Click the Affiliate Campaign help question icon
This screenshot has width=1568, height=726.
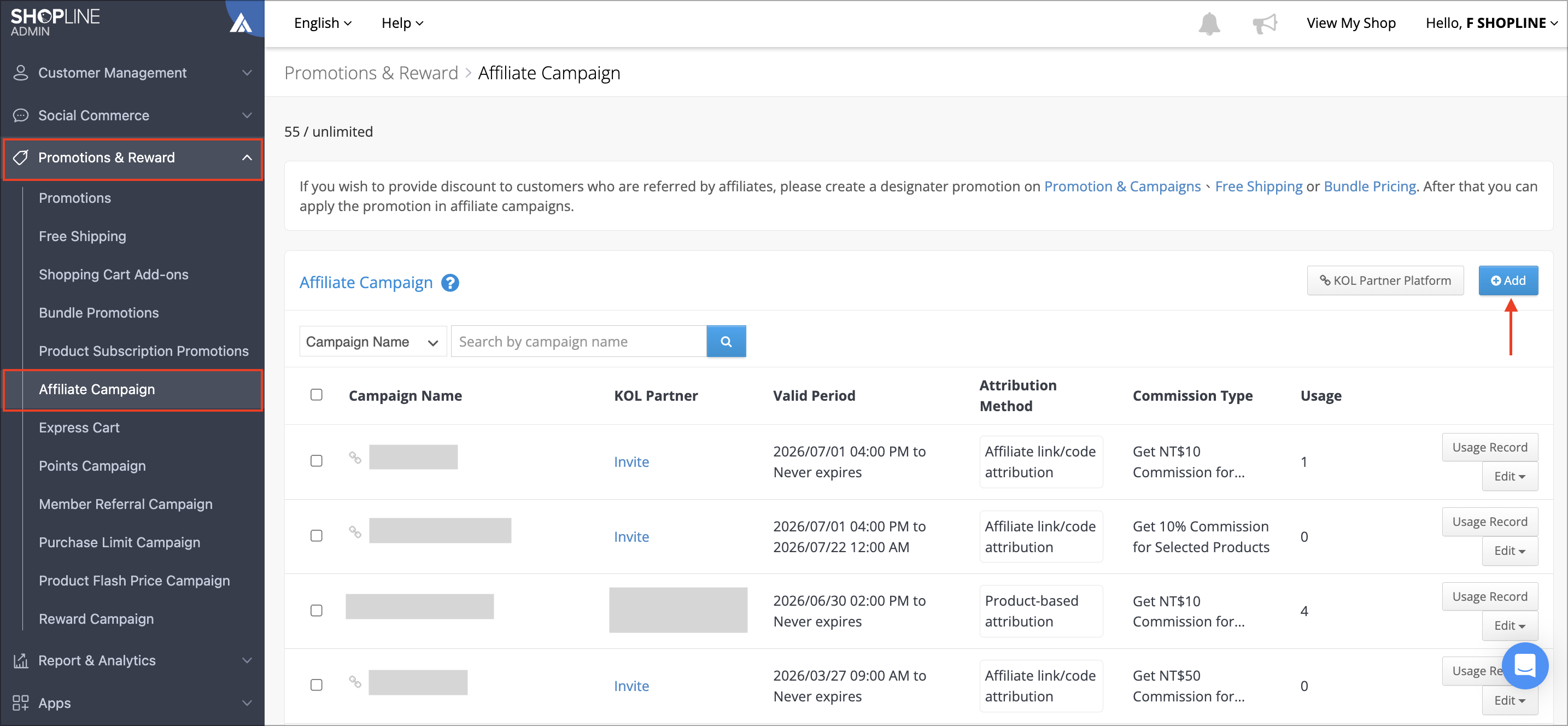(450, 283)
